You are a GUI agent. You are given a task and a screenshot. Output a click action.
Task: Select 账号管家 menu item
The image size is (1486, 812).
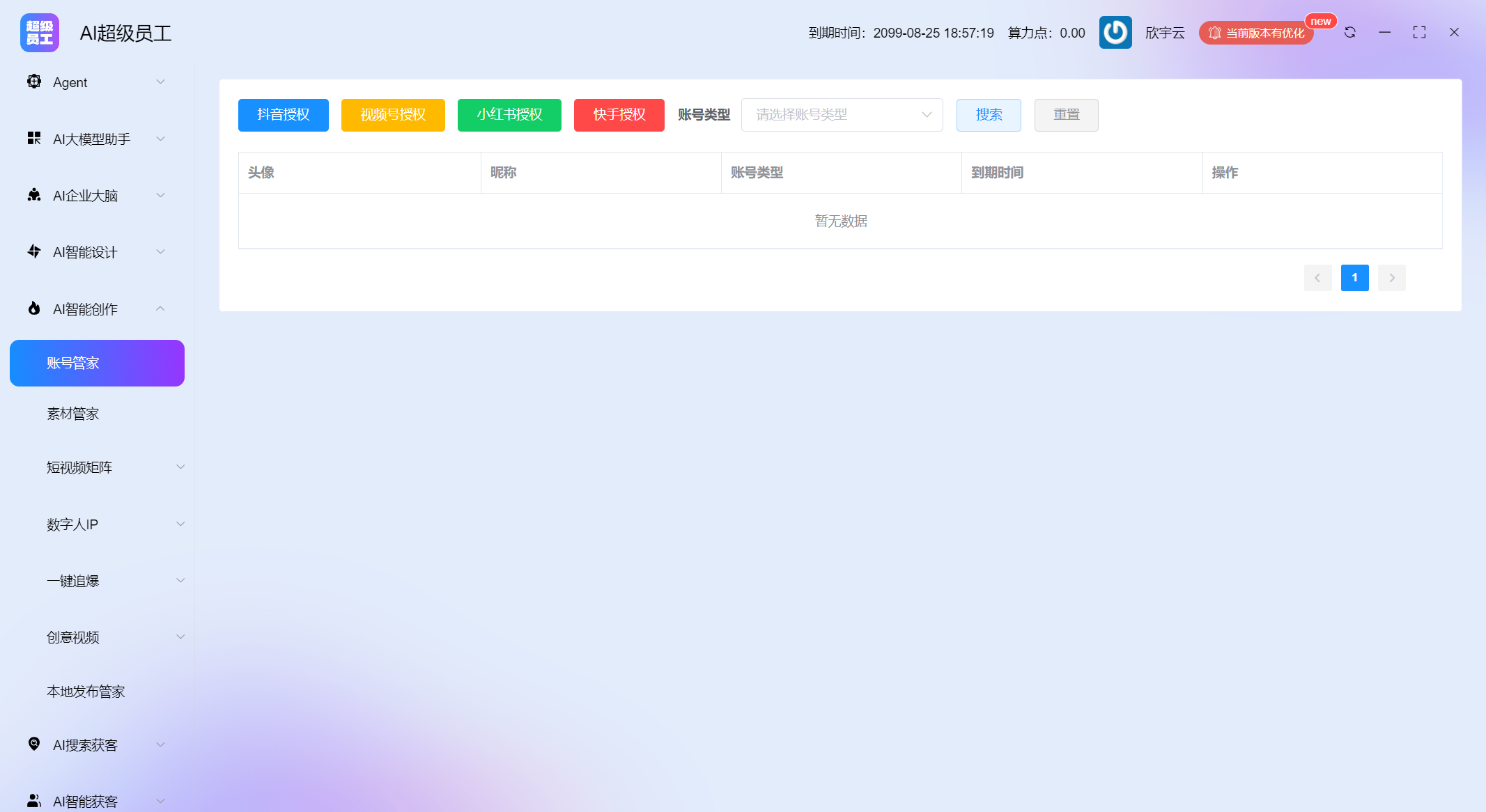(x=97, y=363)
